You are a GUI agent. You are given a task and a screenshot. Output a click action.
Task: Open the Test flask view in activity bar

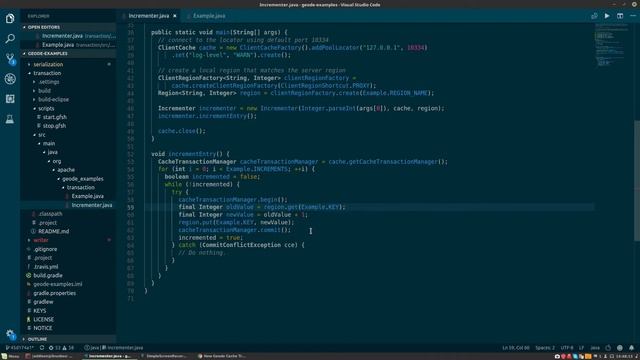10,119
